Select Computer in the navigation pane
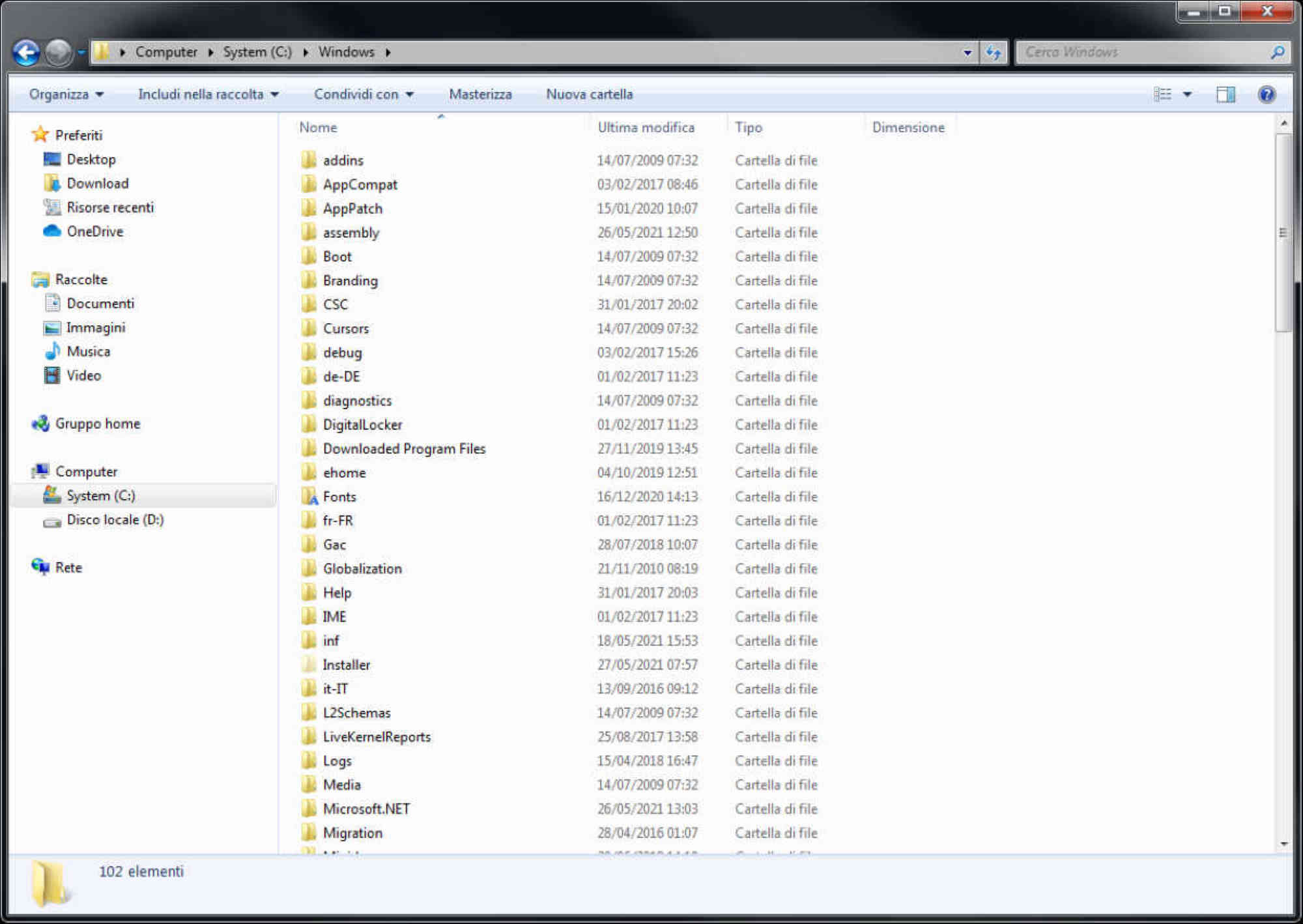 86,472
